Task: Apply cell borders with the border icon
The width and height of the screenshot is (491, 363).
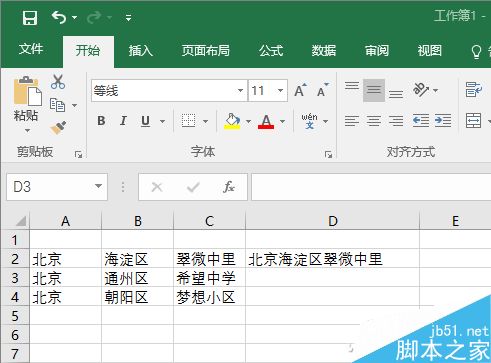Action: 188,121
